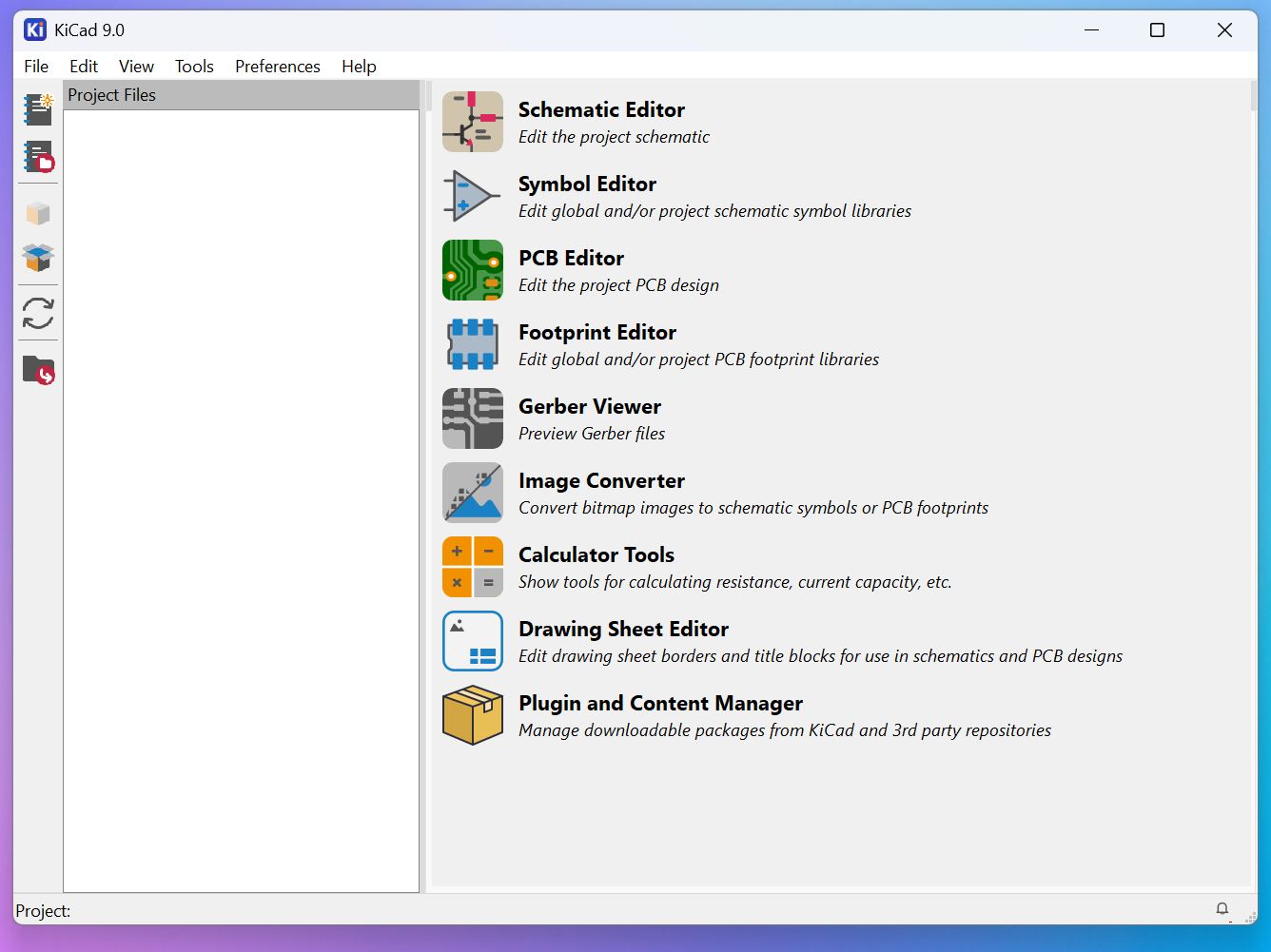The image size is (1271, 952).
Task: Click the Image Converter title text
Action: coord(601,480)
